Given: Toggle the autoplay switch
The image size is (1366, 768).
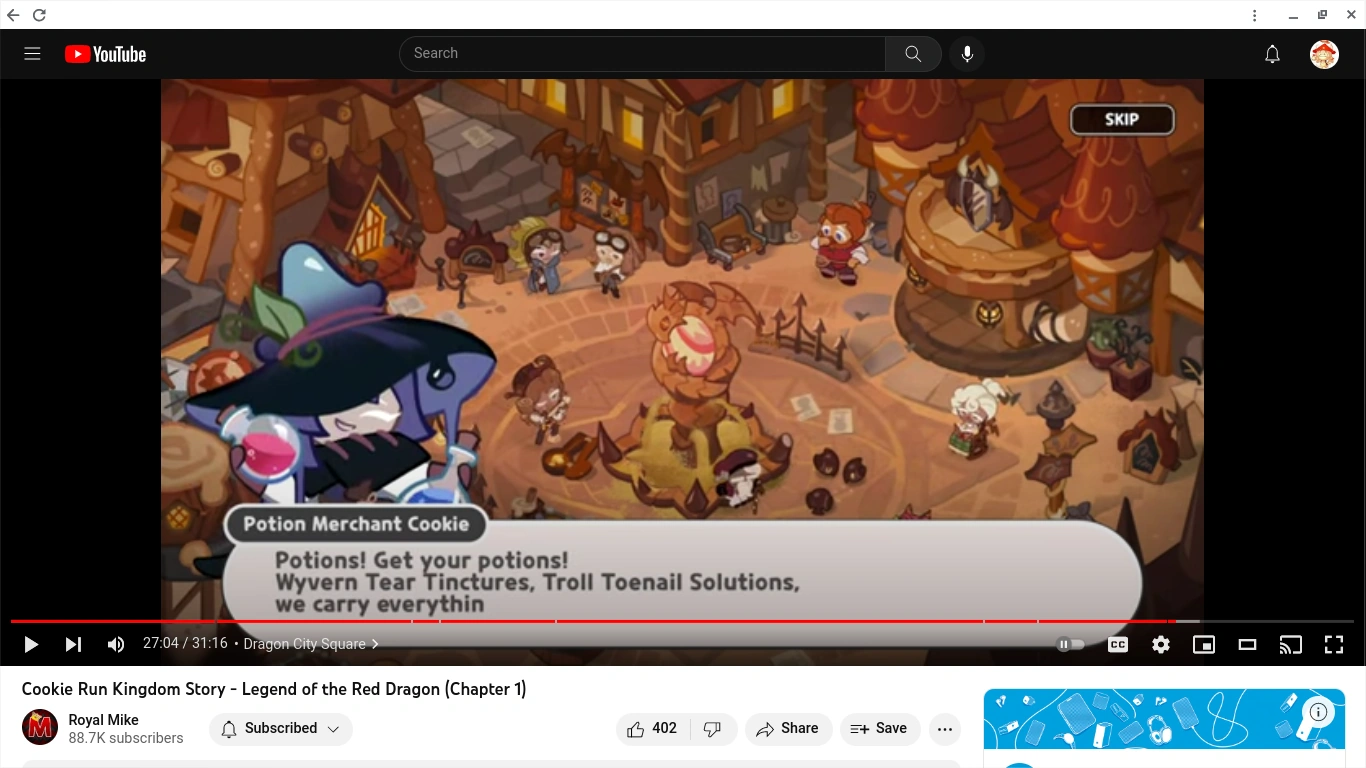Looking at the screenshot, I should pyautogui.click(x=1070, y=645).
